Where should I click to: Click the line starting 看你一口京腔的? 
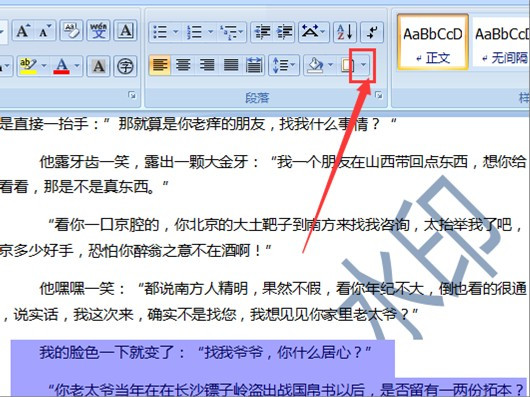[286, 225]
